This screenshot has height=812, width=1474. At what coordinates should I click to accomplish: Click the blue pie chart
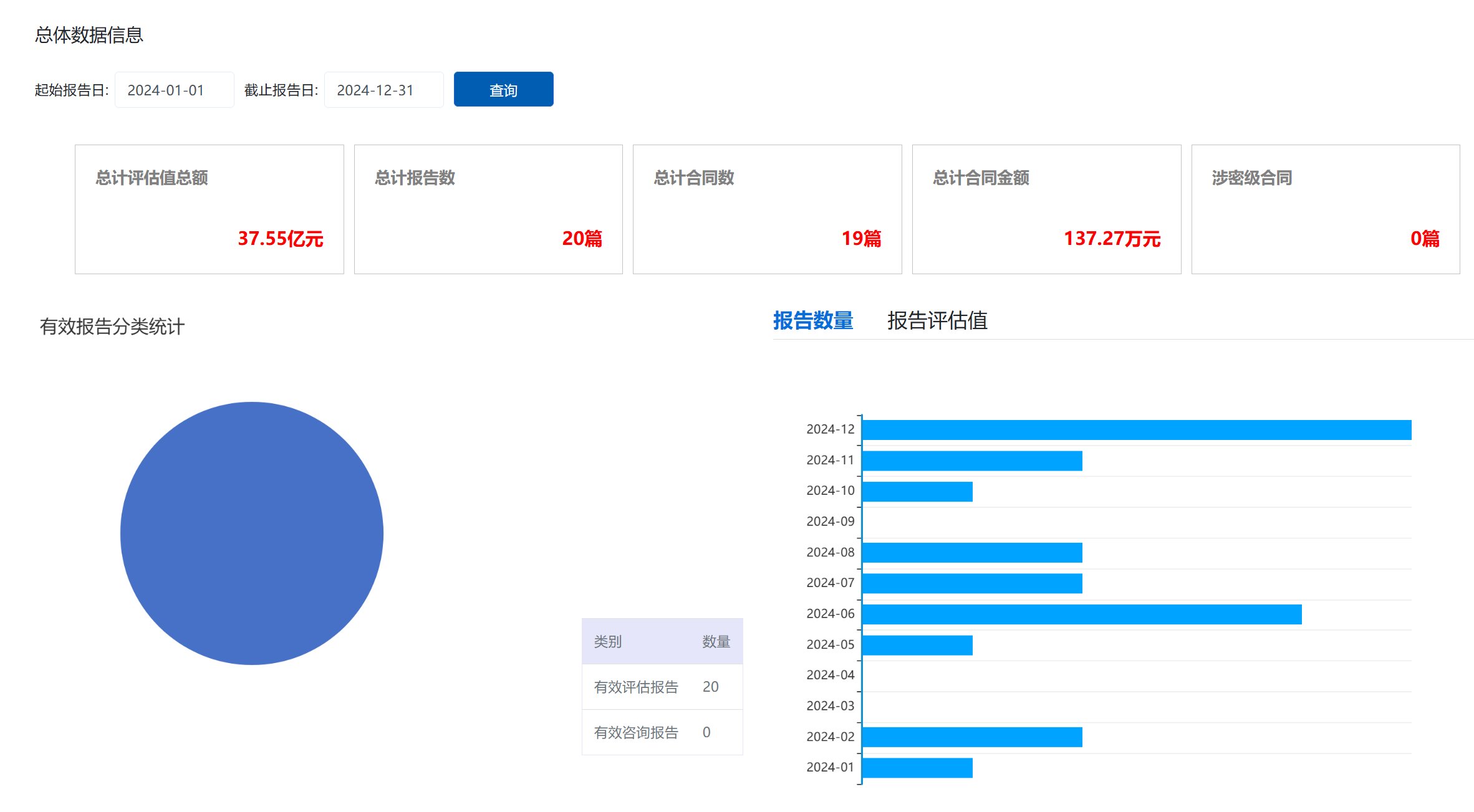pos(252,533)
